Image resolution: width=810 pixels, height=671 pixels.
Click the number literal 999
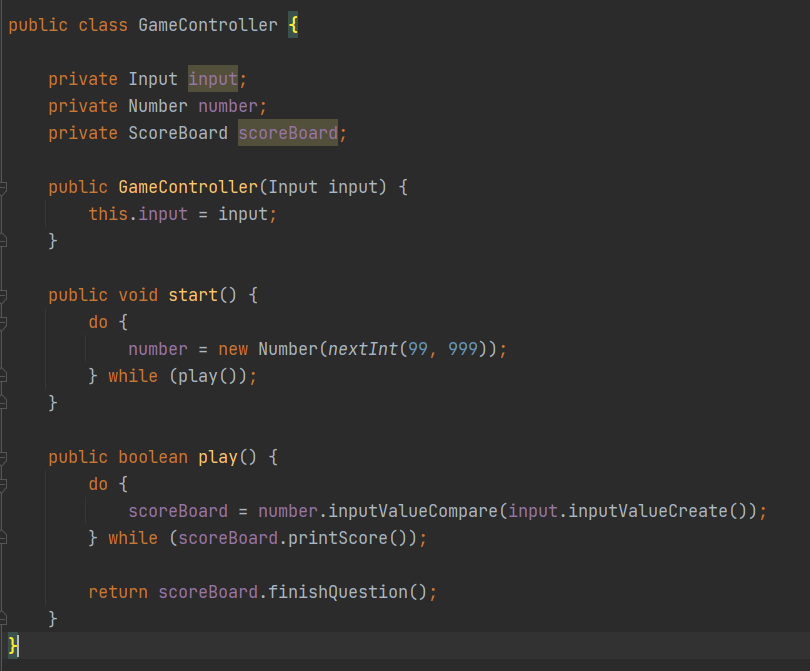coord(463,349)
